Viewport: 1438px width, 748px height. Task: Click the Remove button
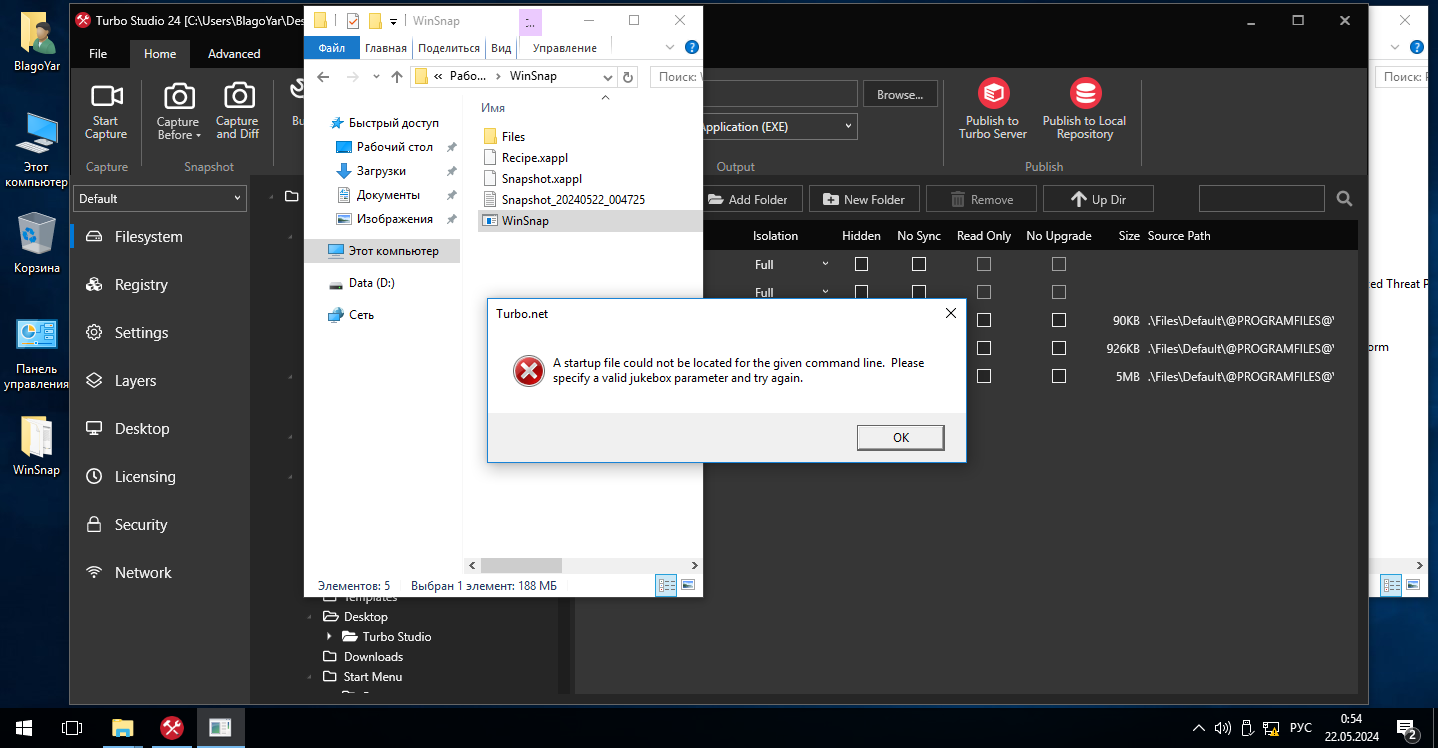point(981,199)
